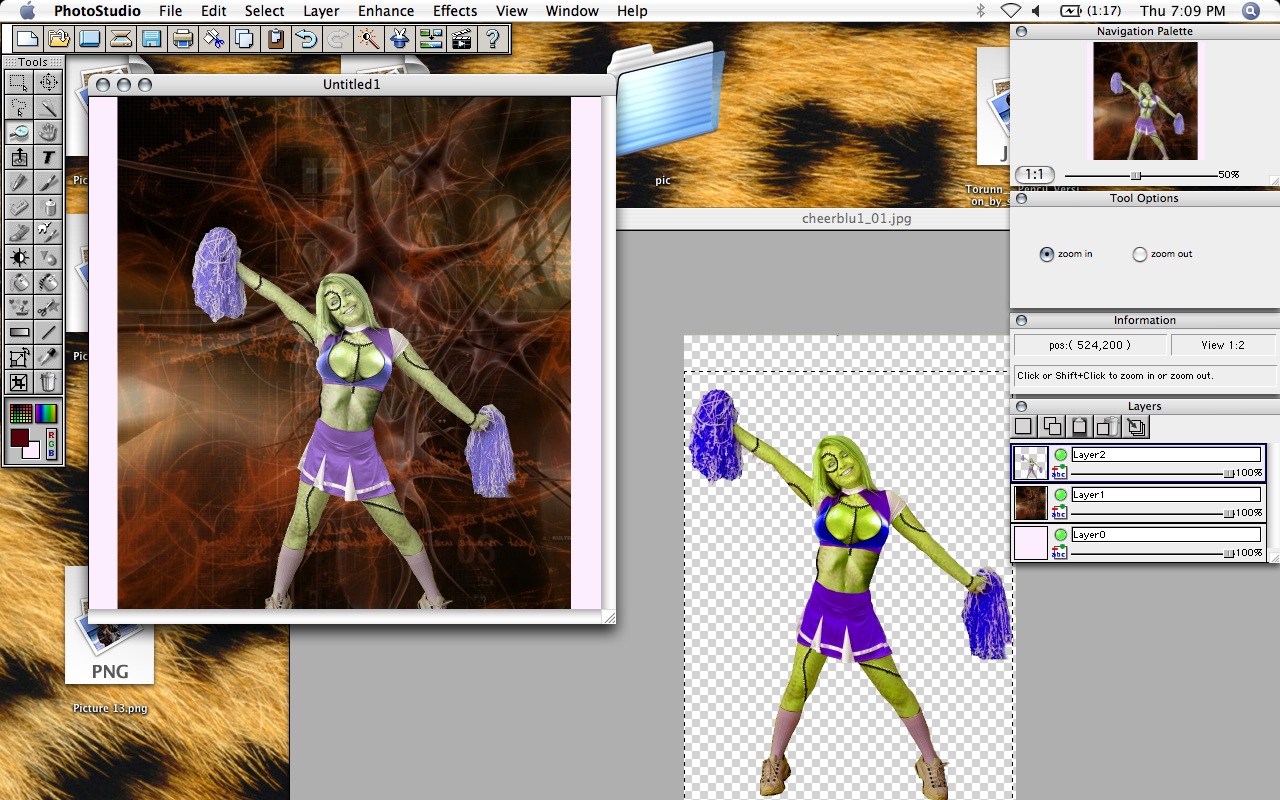Click the rabbit-in-hat effects toolbar icon

(400, 39)
